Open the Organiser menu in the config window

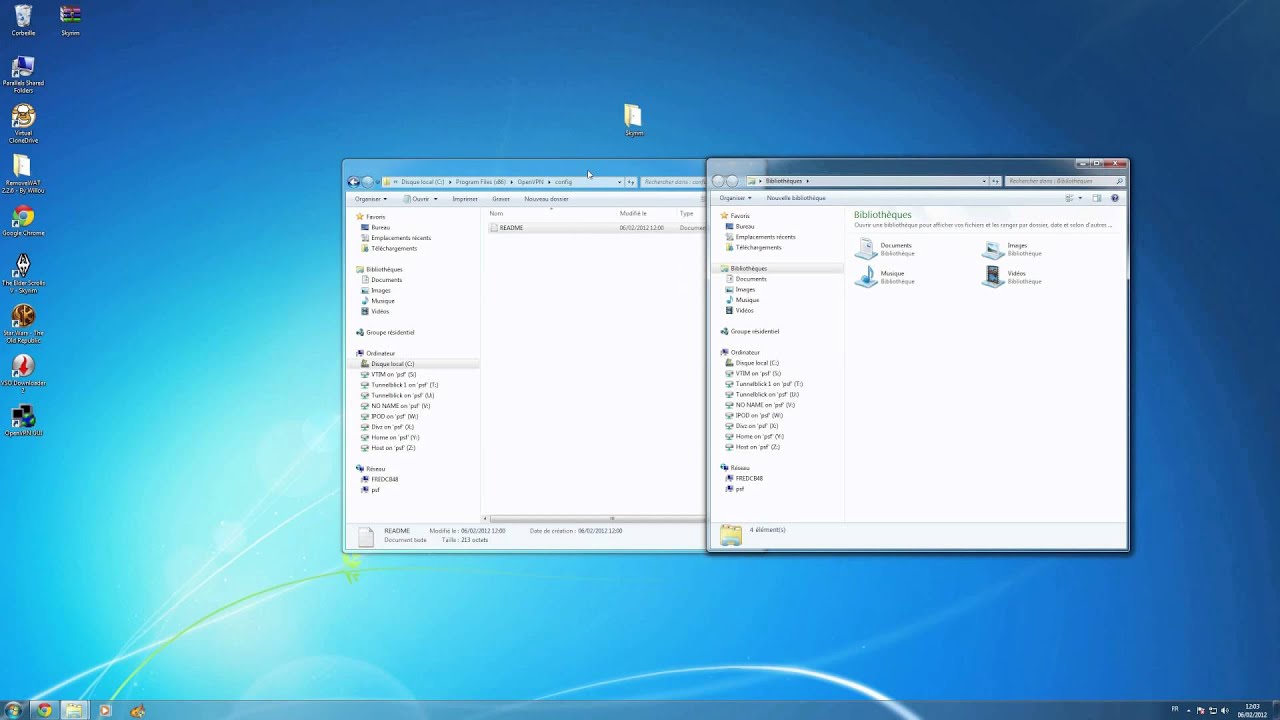[370, 199]
